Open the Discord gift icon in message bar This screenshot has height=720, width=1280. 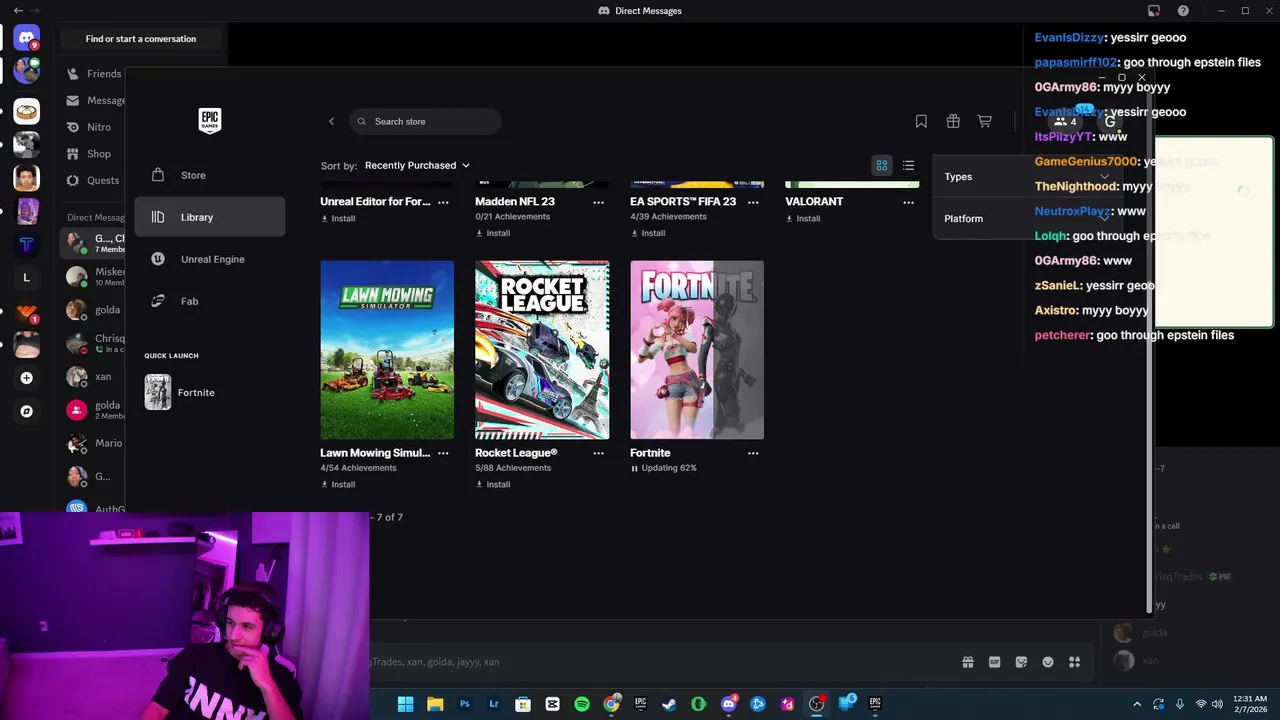(x=968, y=662)
